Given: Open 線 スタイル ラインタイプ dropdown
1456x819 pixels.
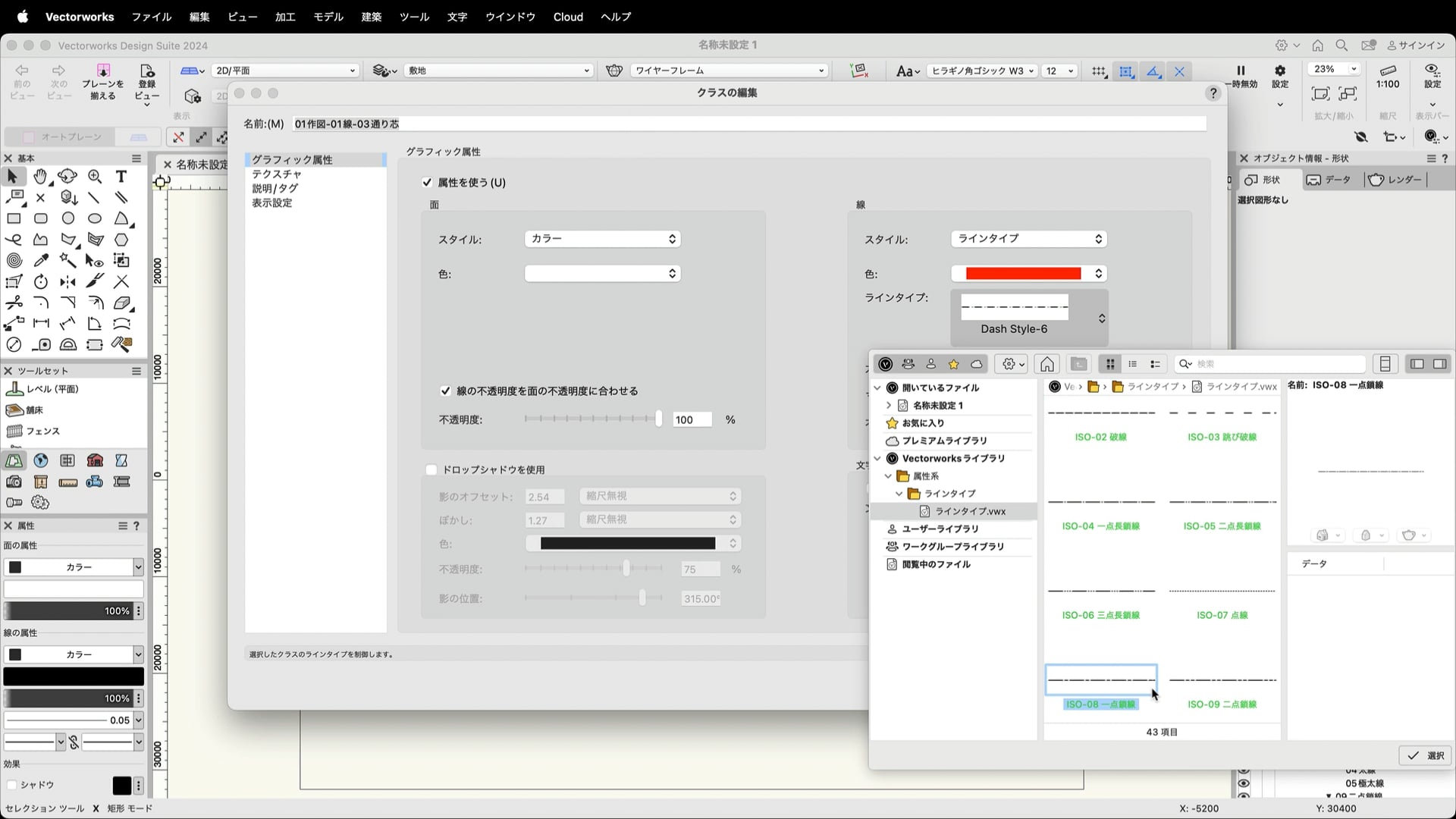Looking at the screenshot, I should 1029,239.
